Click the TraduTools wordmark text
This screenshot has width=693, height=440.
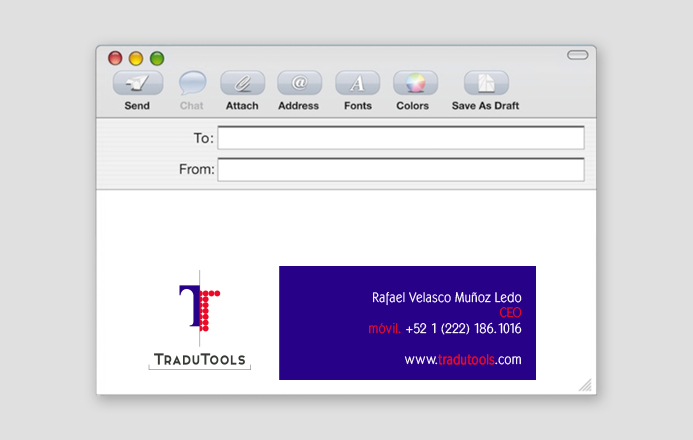coord(199,360)
